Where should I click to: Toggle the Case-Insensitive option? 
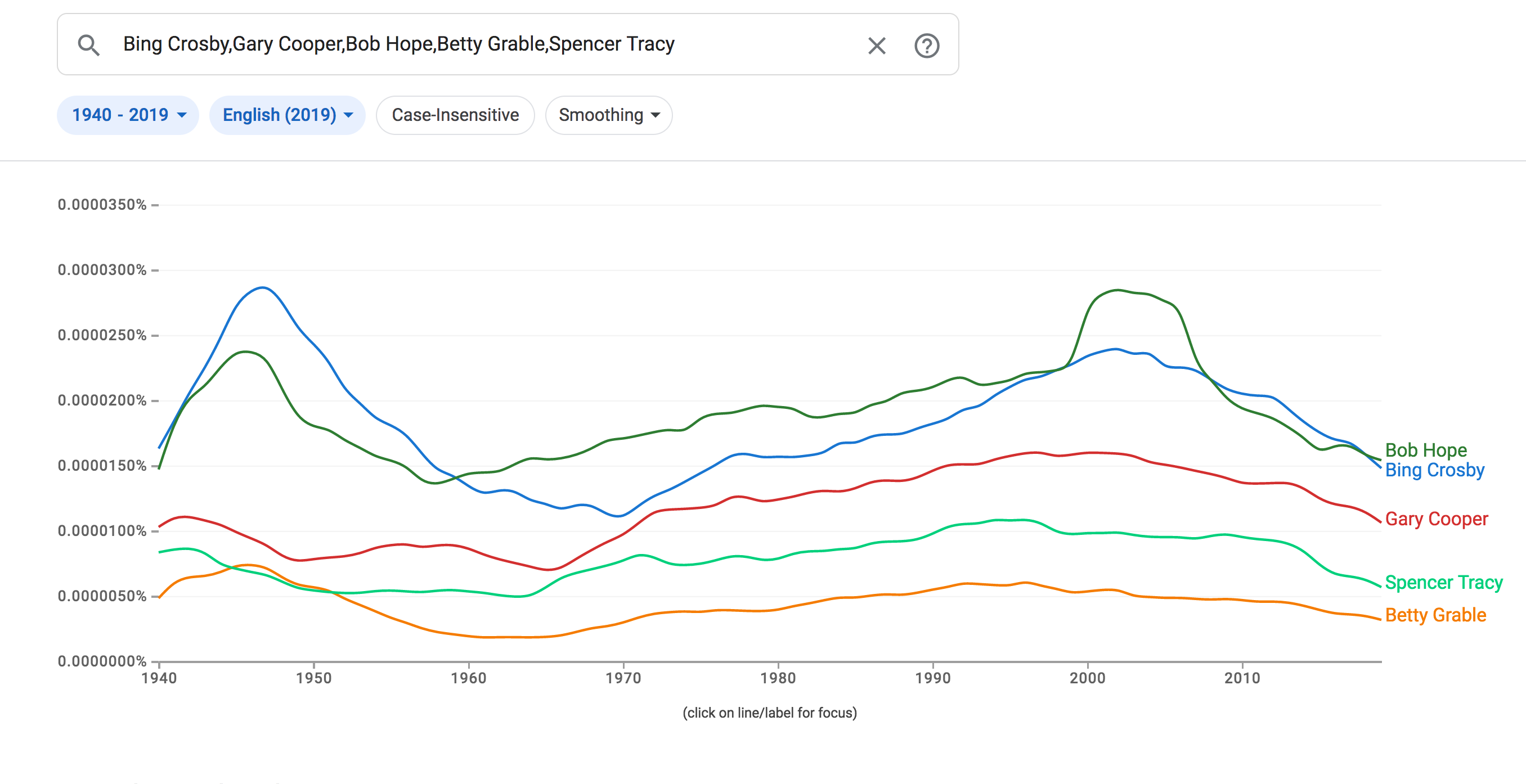[x=455, y=115]
